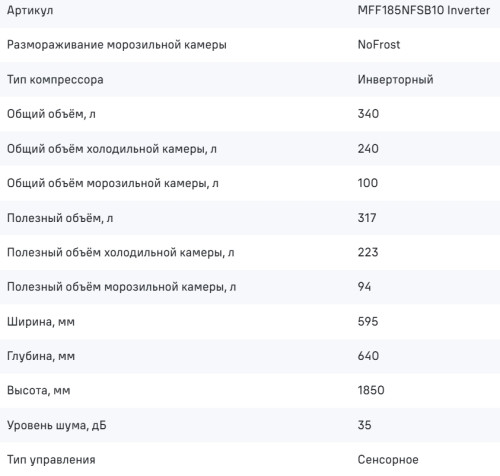Click the Общий объём холодильной камеры label
Image resolution: width=500 pixels, height=476 pixels.
pos(112,149)
